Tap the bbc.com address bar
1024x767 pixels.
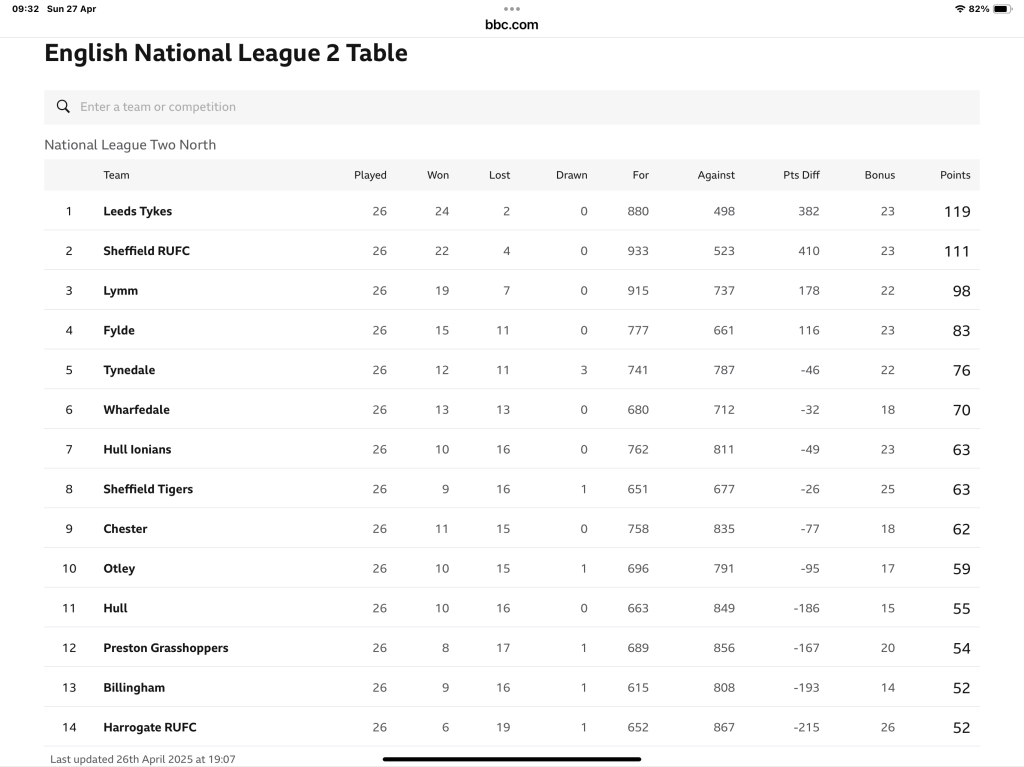[x=512, y=24]
